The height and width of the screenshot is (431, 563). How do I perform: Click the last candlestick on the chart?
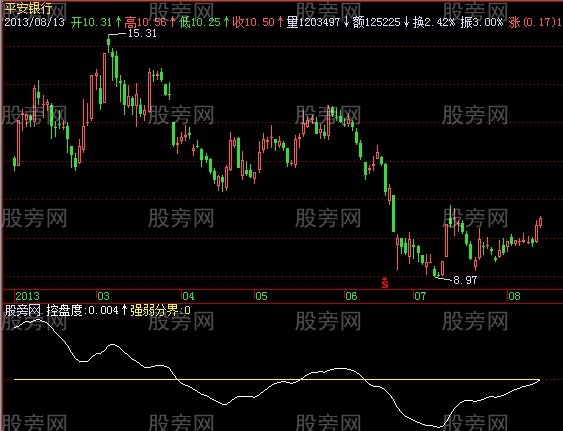click(540, 222)
